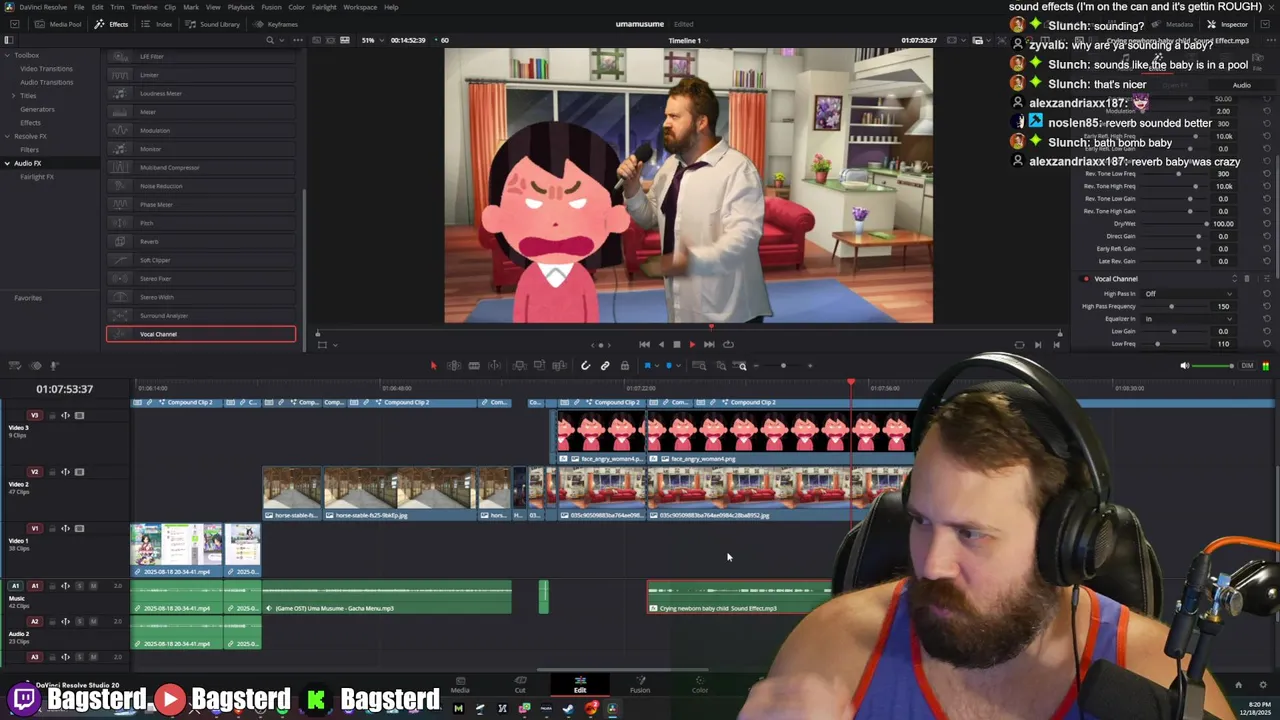The image size is (1280, 720).
Task: Collapse the Resolve FX section
Action: [7, 136]
